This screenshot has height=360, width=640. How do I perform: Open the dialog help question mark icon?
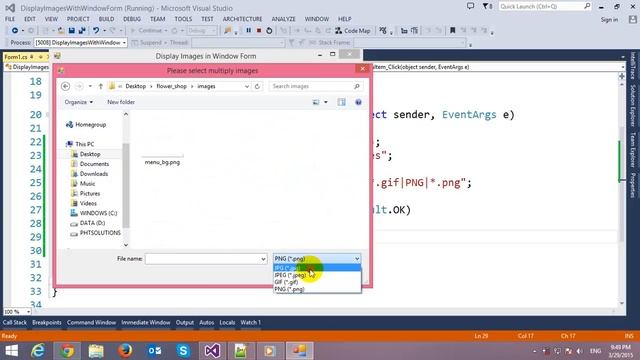point(358,102)
